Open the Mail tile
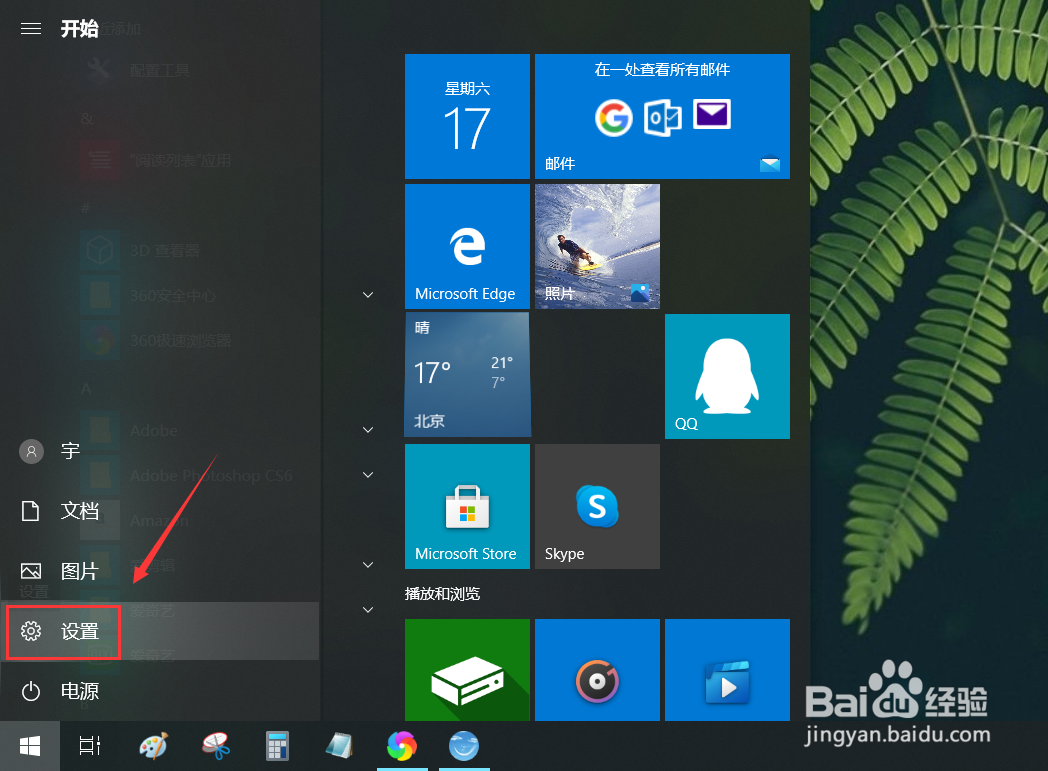 point(662,116)
